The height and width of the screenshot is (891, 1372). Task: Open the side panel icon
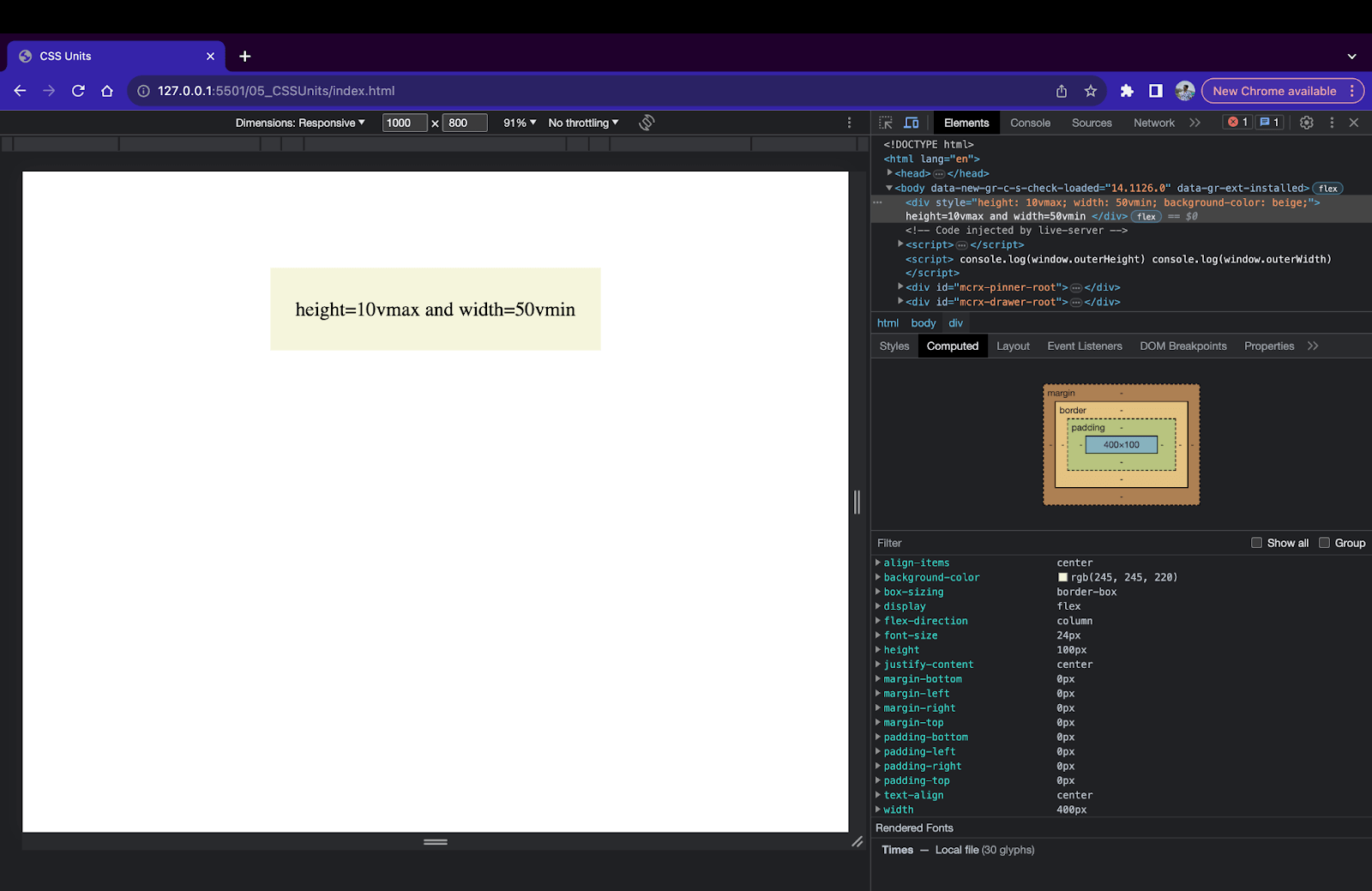(x=1156, y=91)
